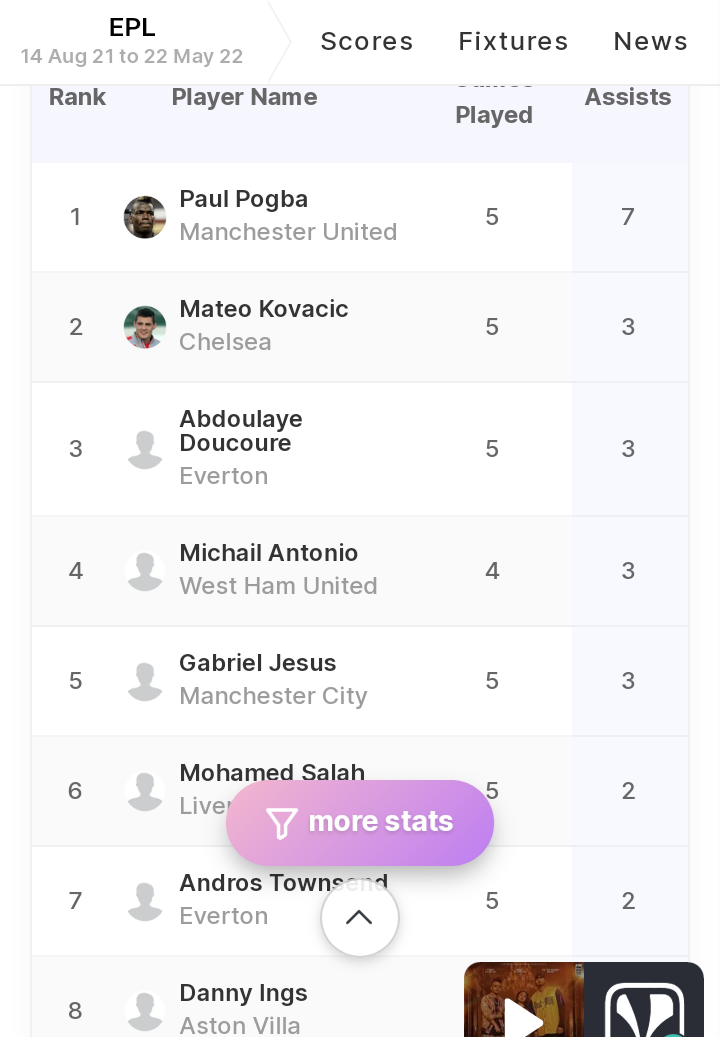Tap Gabriel Jesus's placeholder avatar
720x1037 pixels.
pyautogui.click(x=144, y=681)
